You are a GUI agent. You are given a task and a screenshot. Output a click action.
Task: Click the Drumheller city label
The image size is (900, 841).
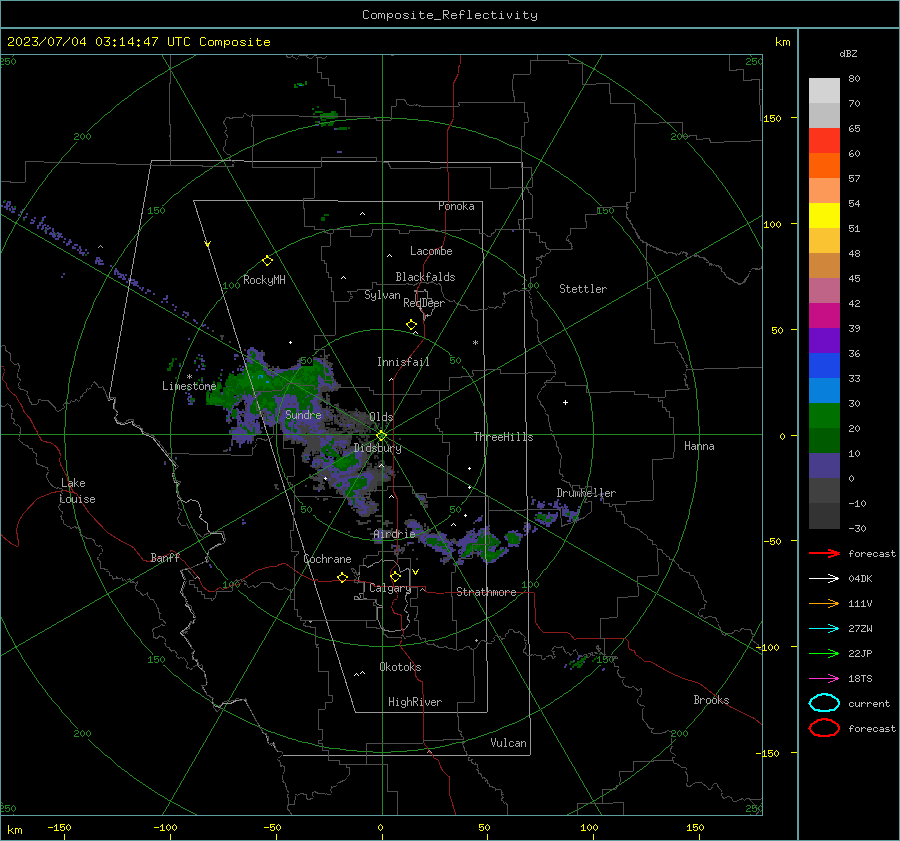pyautogui.click(x=586, y=493)
